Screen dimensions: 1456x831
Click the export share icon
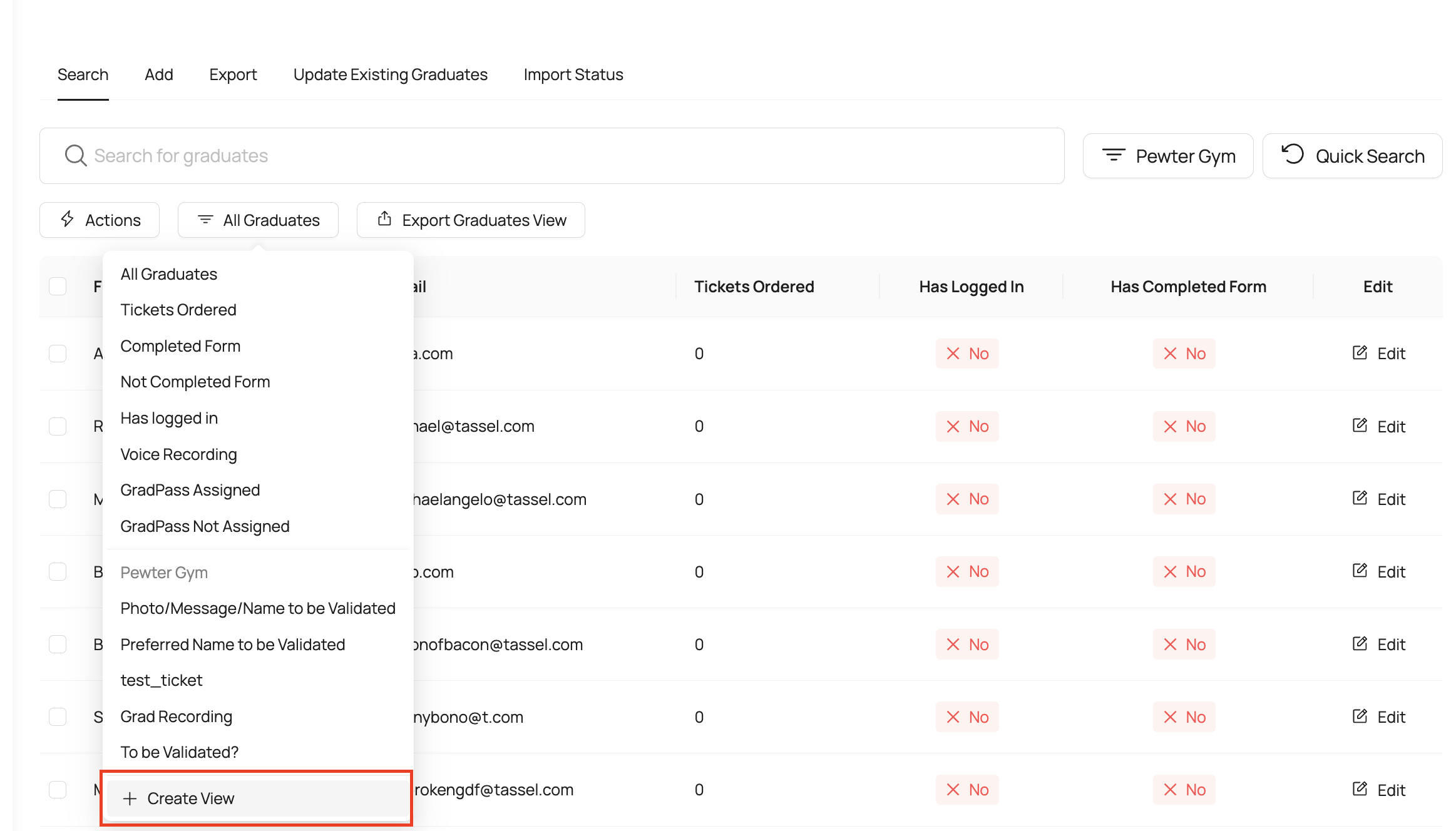click(x=384, y=219)
